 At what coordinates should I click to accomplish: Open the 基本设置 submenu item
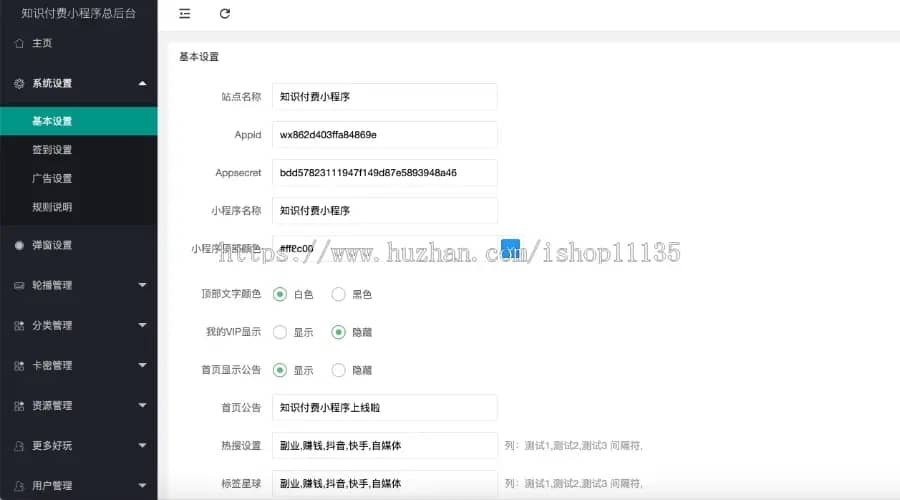point(79,121)
